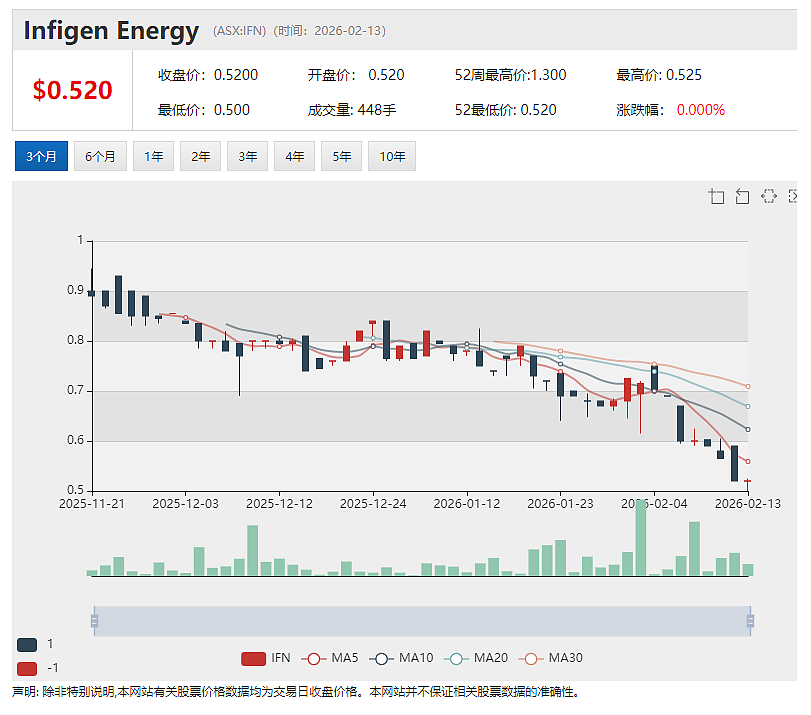Toggle the IFN candlestick series in legend
Screen dimensions: 811x715
[x=266, y=658]
